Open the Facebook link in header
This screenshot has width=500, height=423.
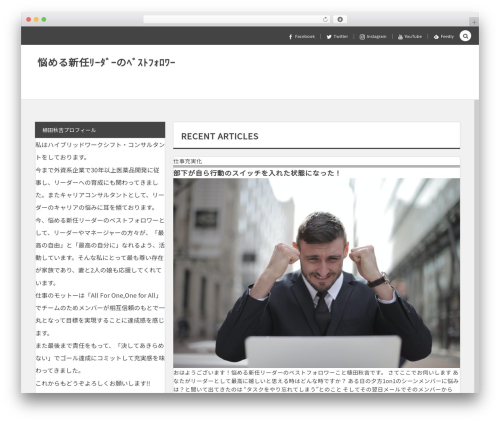(302, 36)
